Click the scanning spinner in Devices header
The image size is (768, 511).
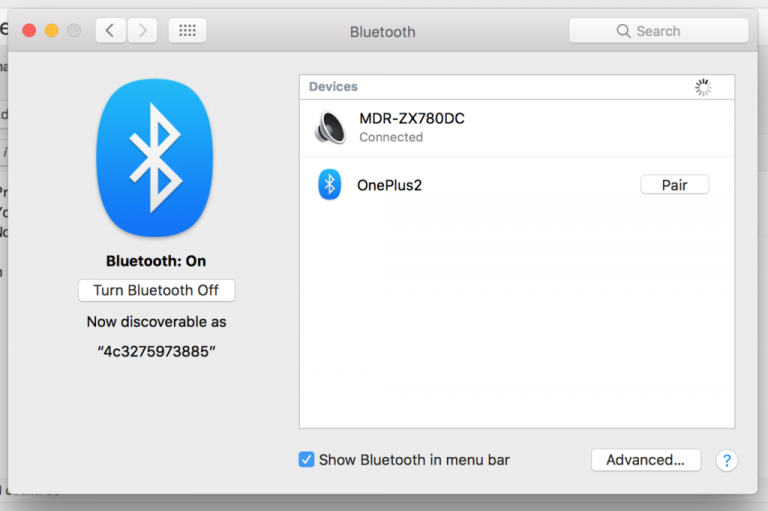point(703,88)
